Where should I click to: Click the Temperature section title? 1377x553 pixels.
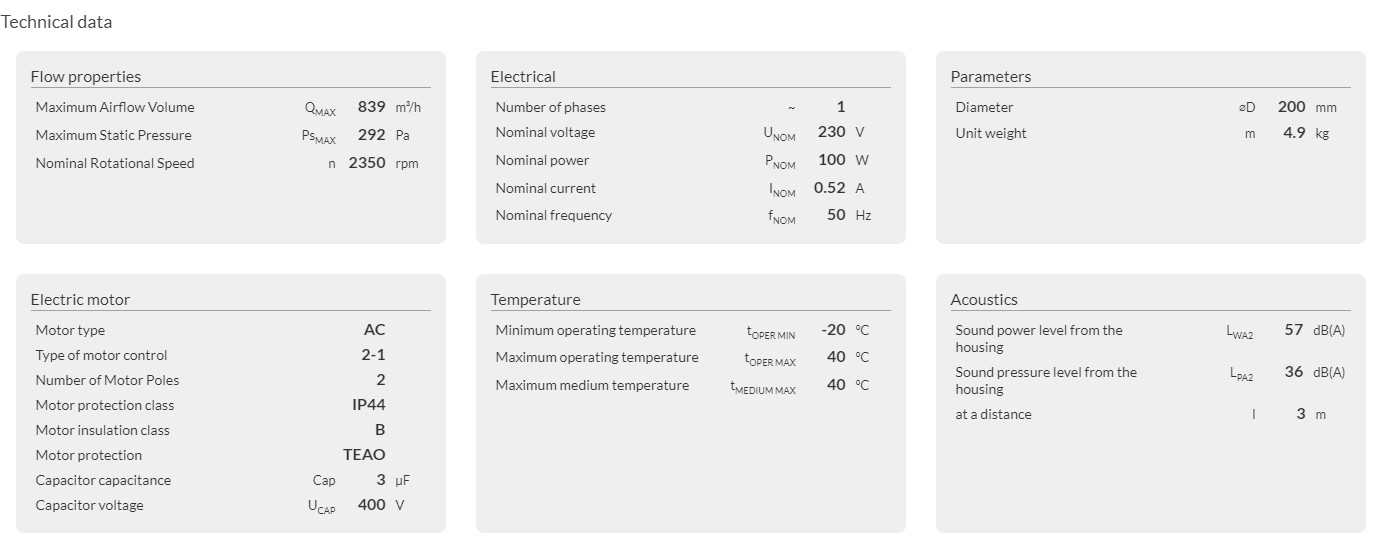click(535, 300)
